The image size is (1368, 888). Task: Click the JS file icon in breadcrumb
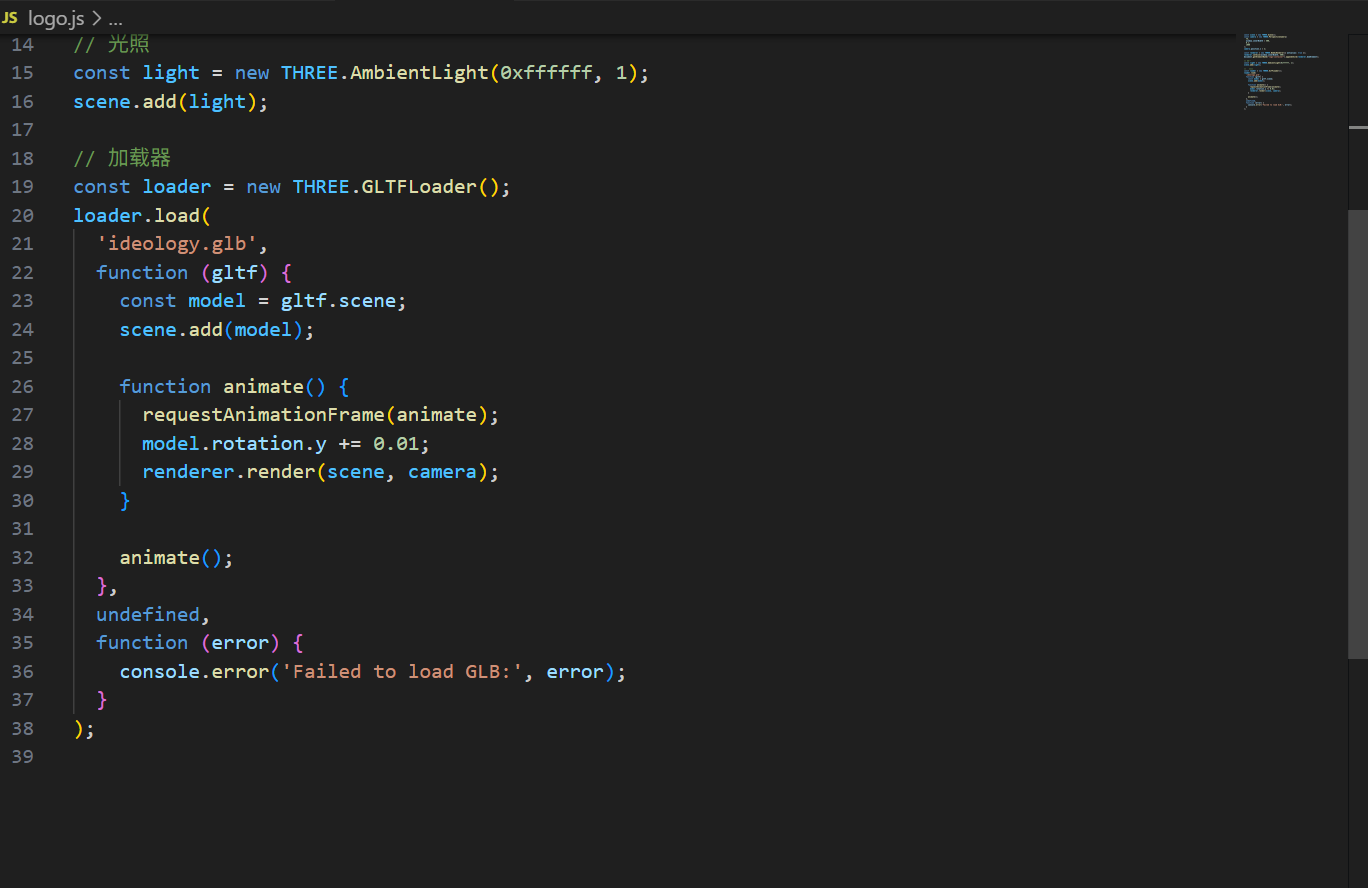(10, 19)
